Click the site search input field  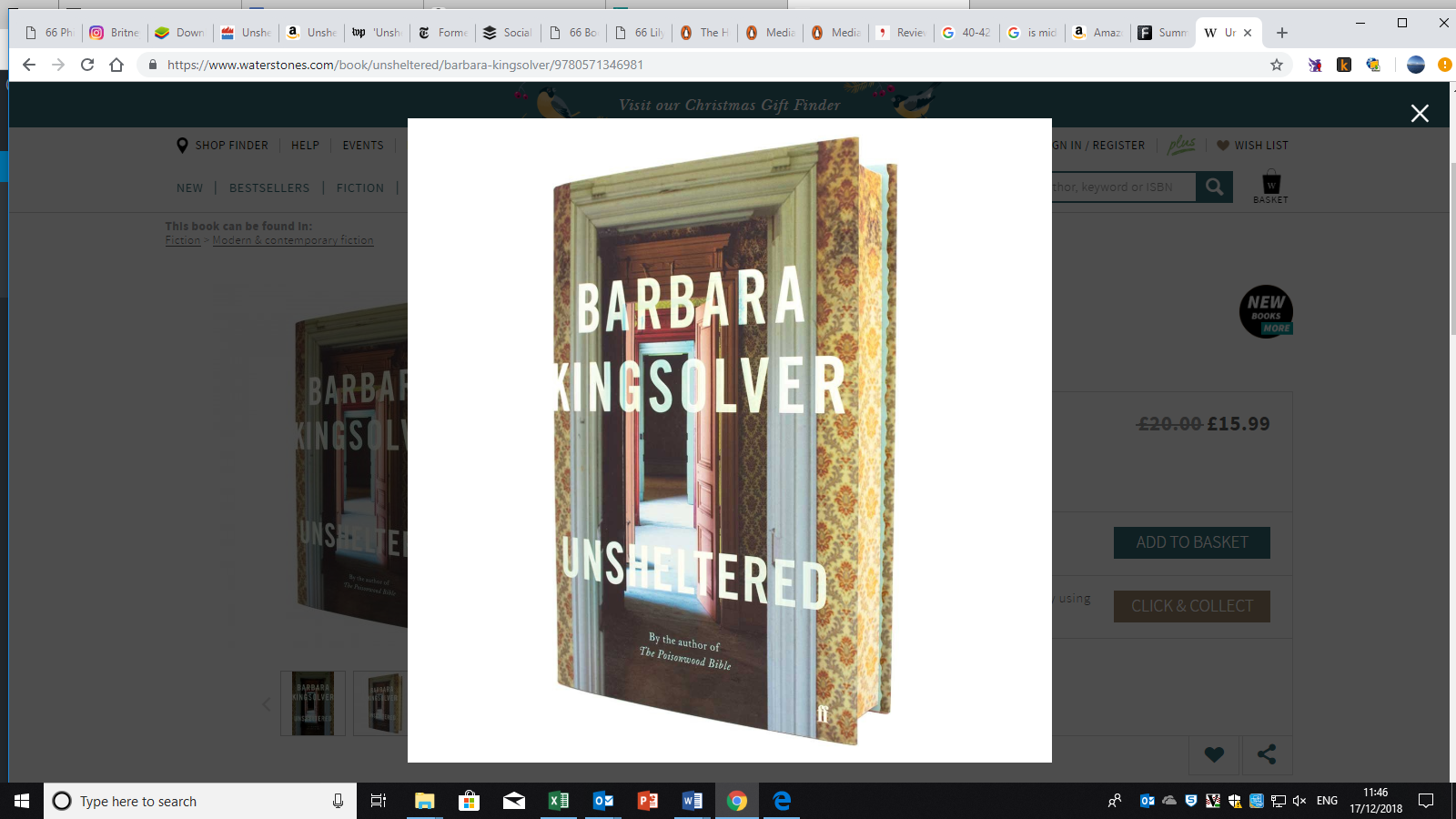coord(1124,187)
